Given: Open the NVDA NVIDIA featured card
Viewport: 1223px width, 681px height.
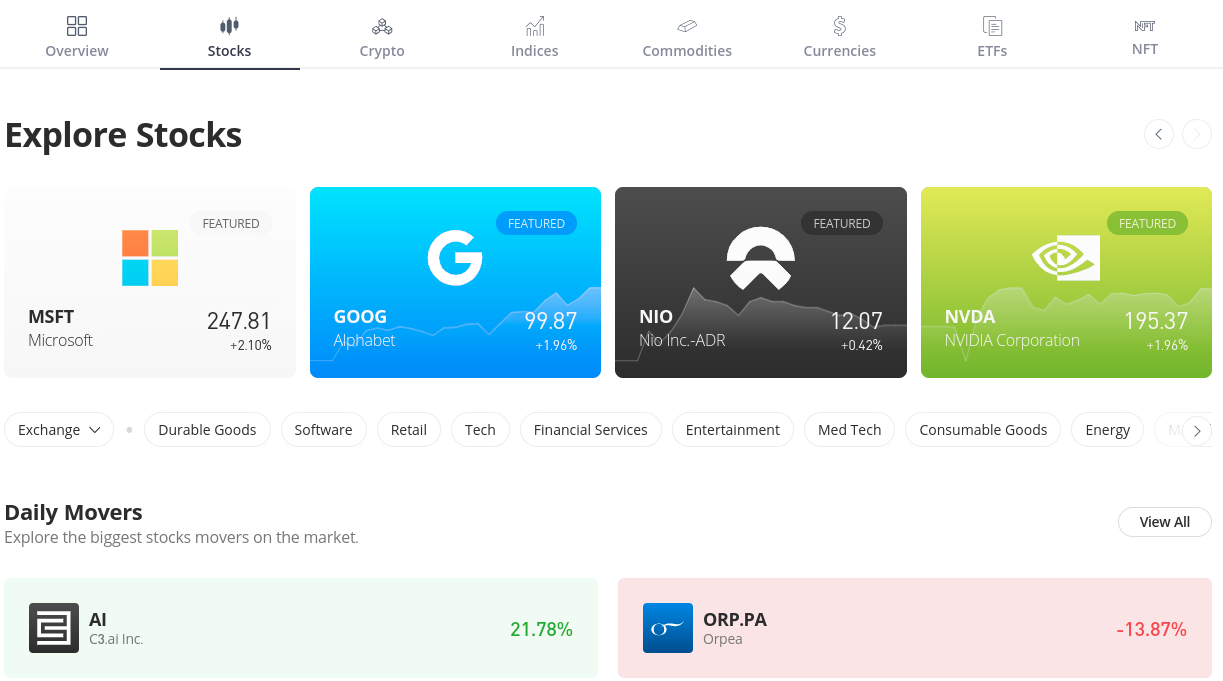Looking at the screenshot, I should (x=1066, y=282).
